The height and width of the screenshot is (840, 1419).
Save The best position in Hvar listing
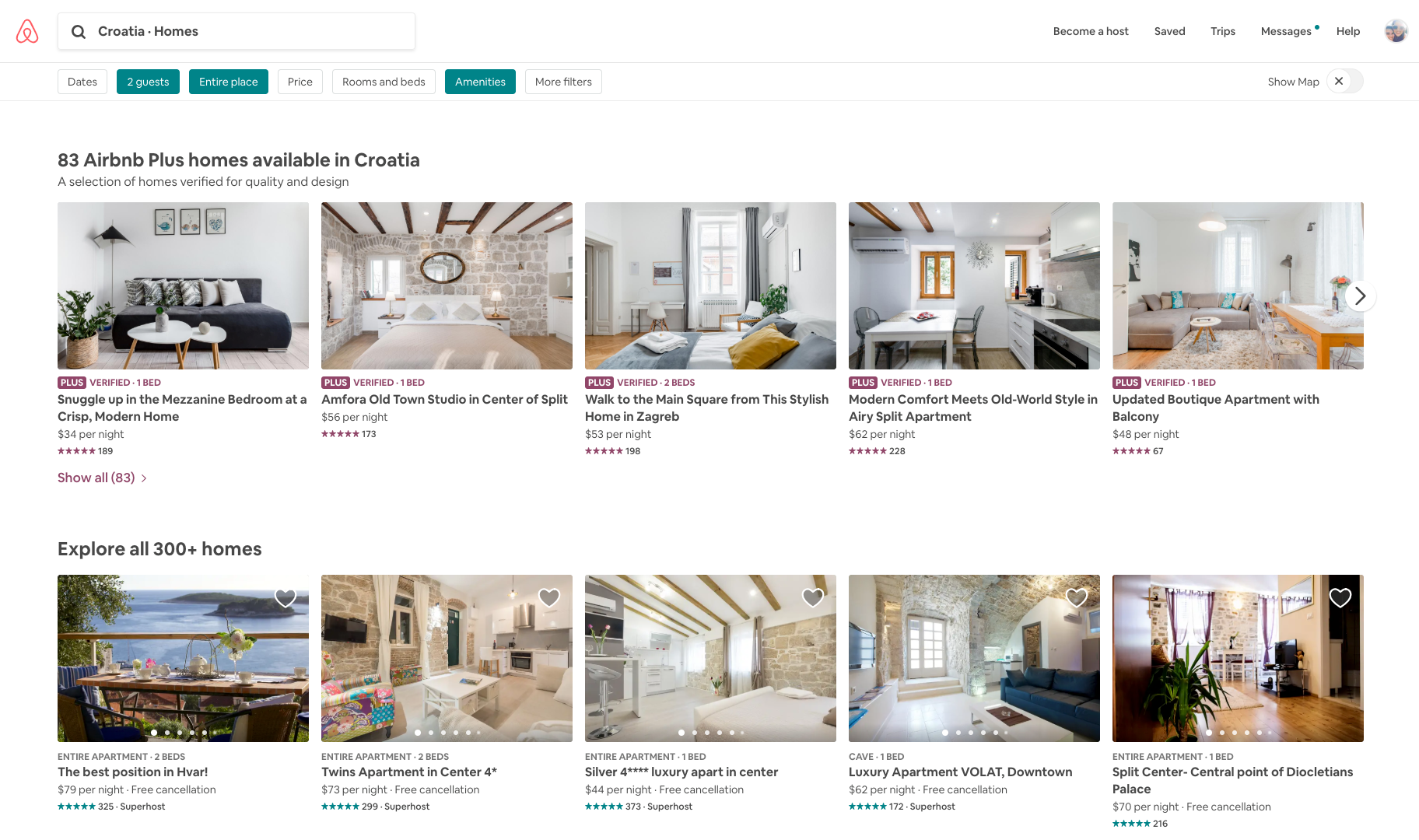click(286, 597)
